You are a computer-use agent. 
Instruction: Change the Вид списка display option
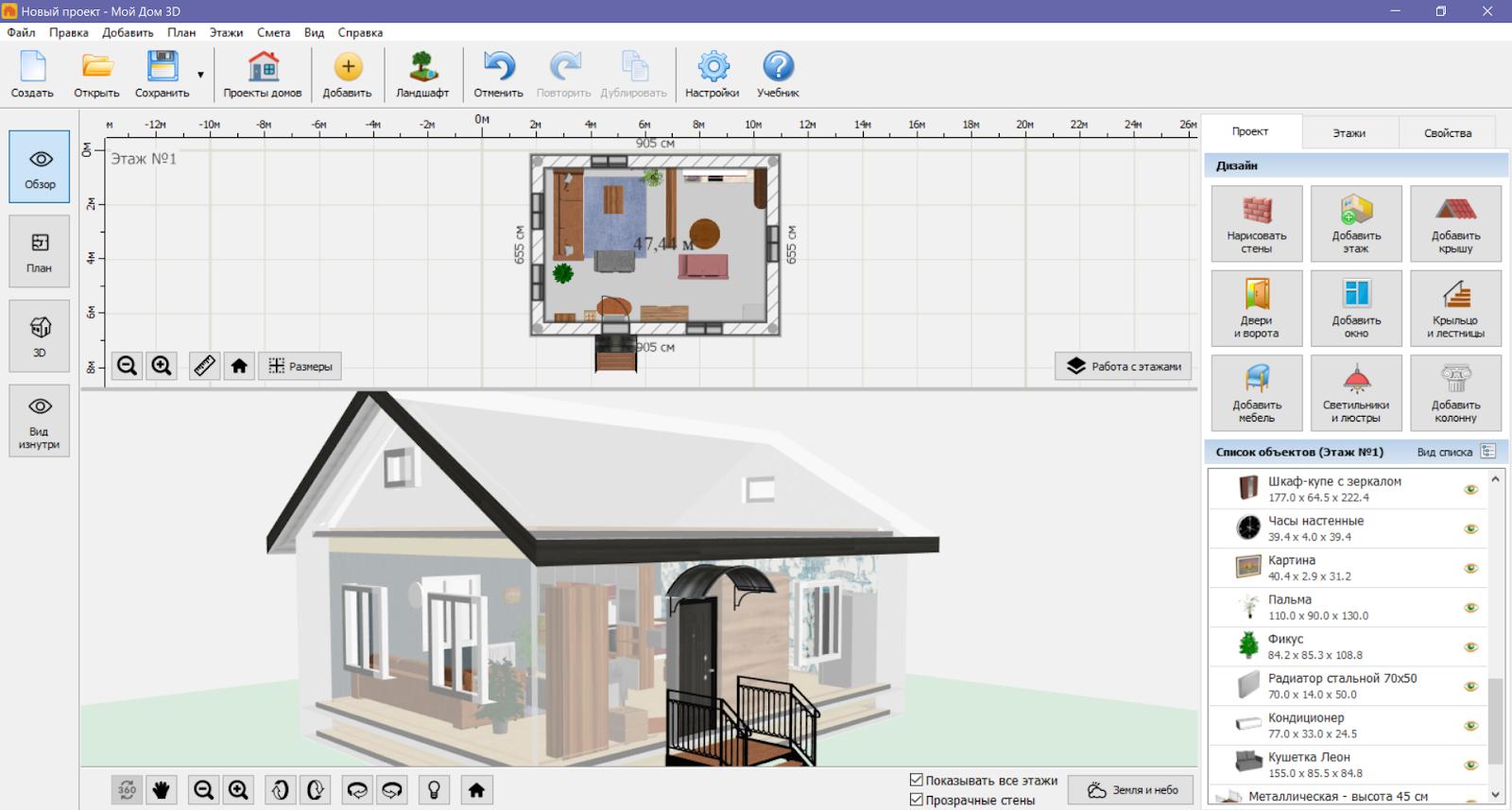[1488, 452]
